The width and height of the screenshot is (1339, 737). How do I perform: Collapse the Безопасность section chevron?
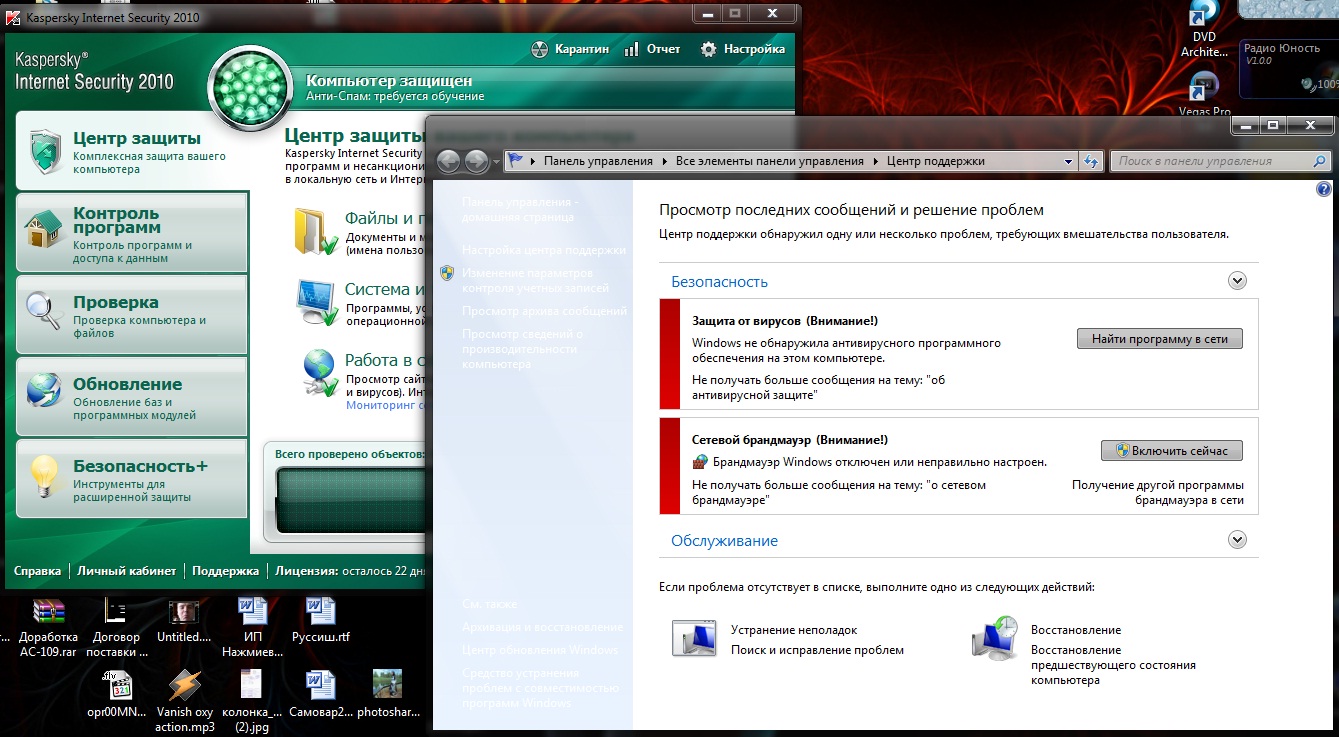point(1237,281)
